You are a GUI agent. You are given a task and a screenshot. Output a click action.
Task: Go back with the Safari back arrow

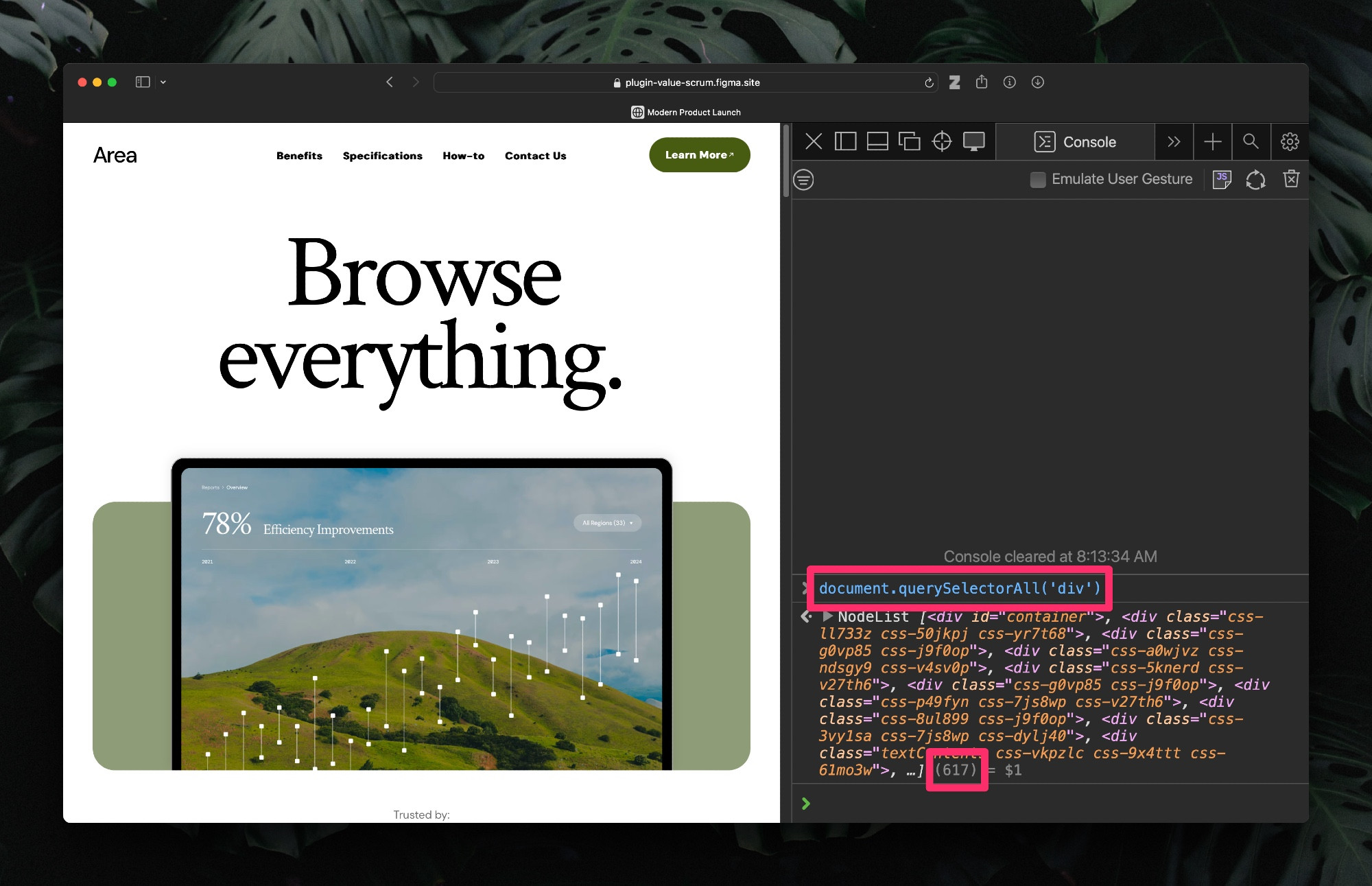390,82
